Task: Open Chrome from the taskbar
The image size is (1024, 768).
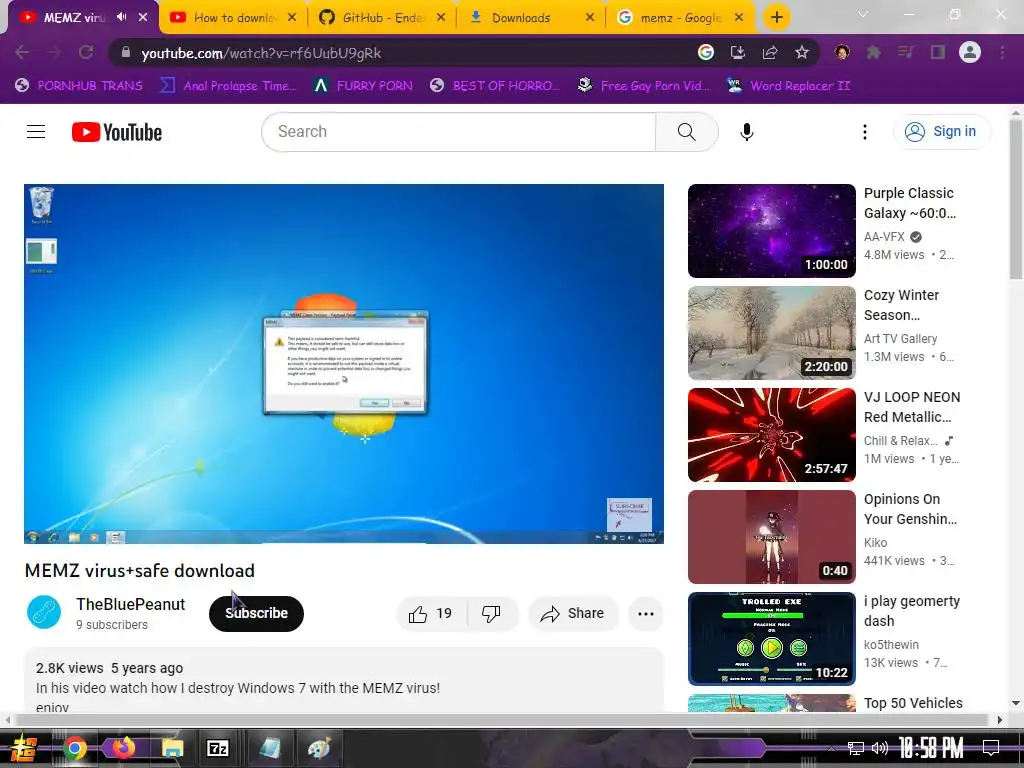Action: coord(74,748)
